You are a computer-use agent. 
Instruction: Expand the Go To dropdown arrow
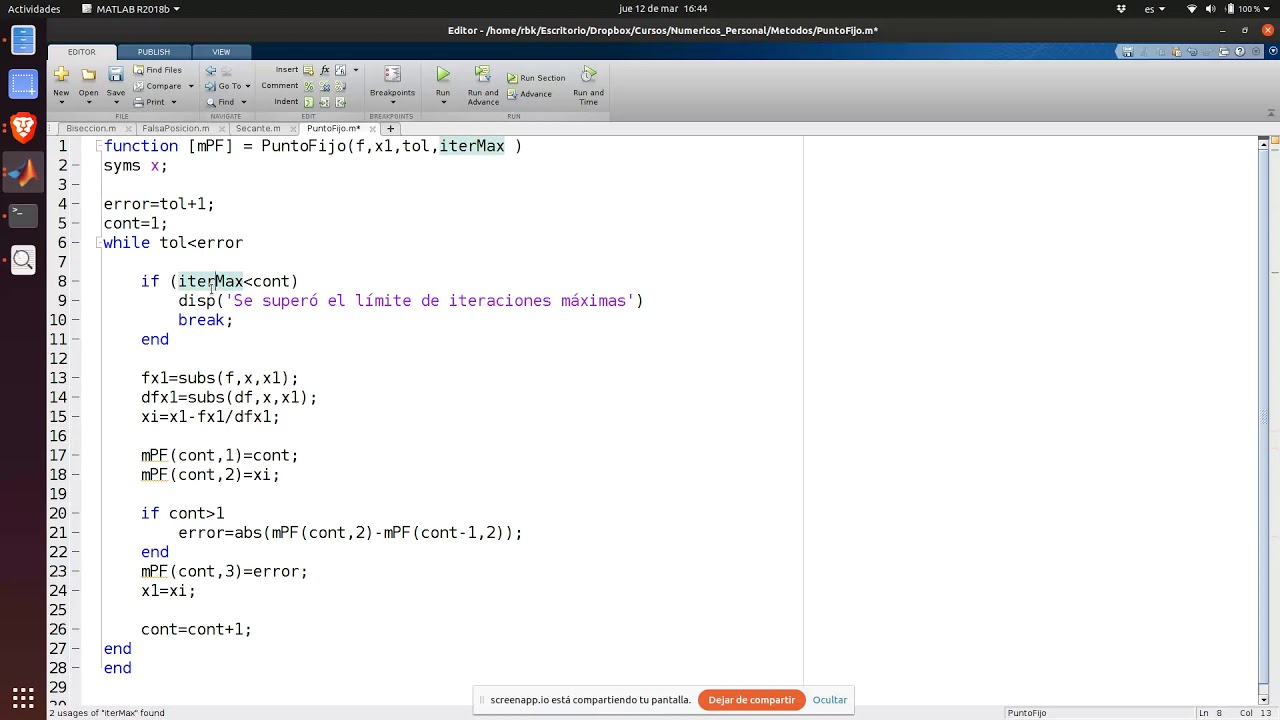point(247,86)
